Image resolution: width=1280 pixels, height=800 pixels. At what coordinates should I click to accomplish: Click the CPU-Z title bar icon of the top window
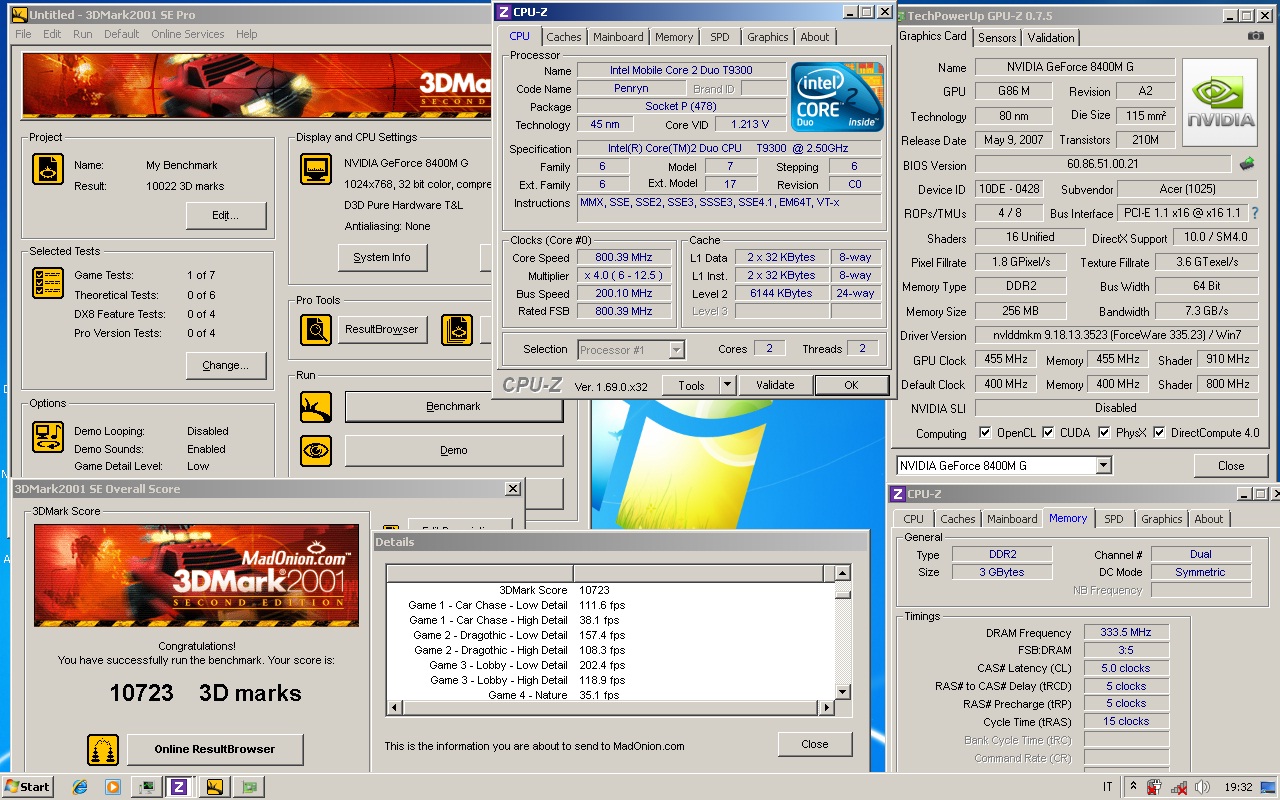(x=504, y=12)
